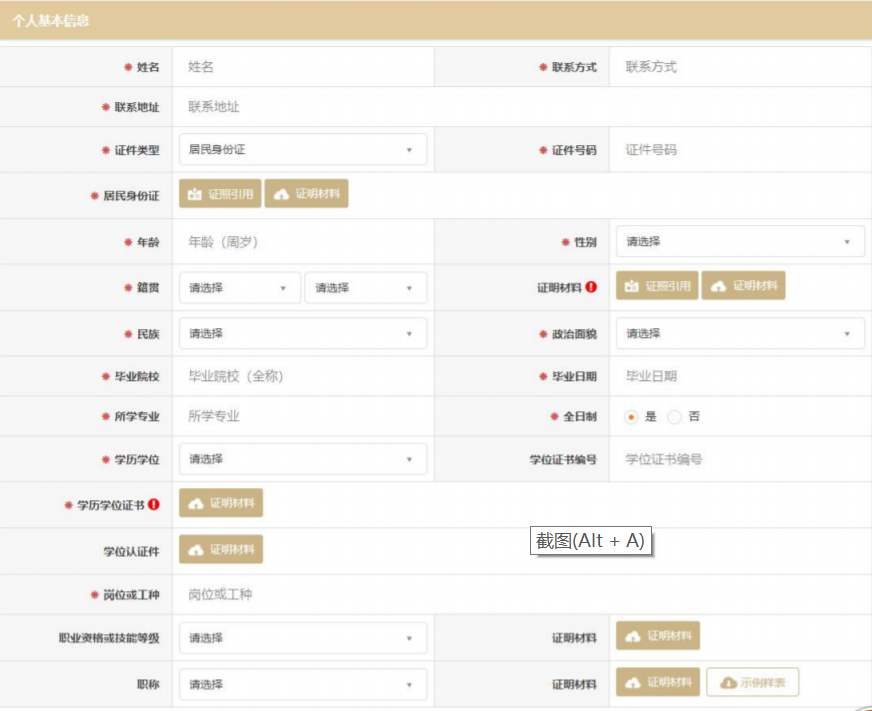Open the 学历学位 dropdown

(303, 460)
